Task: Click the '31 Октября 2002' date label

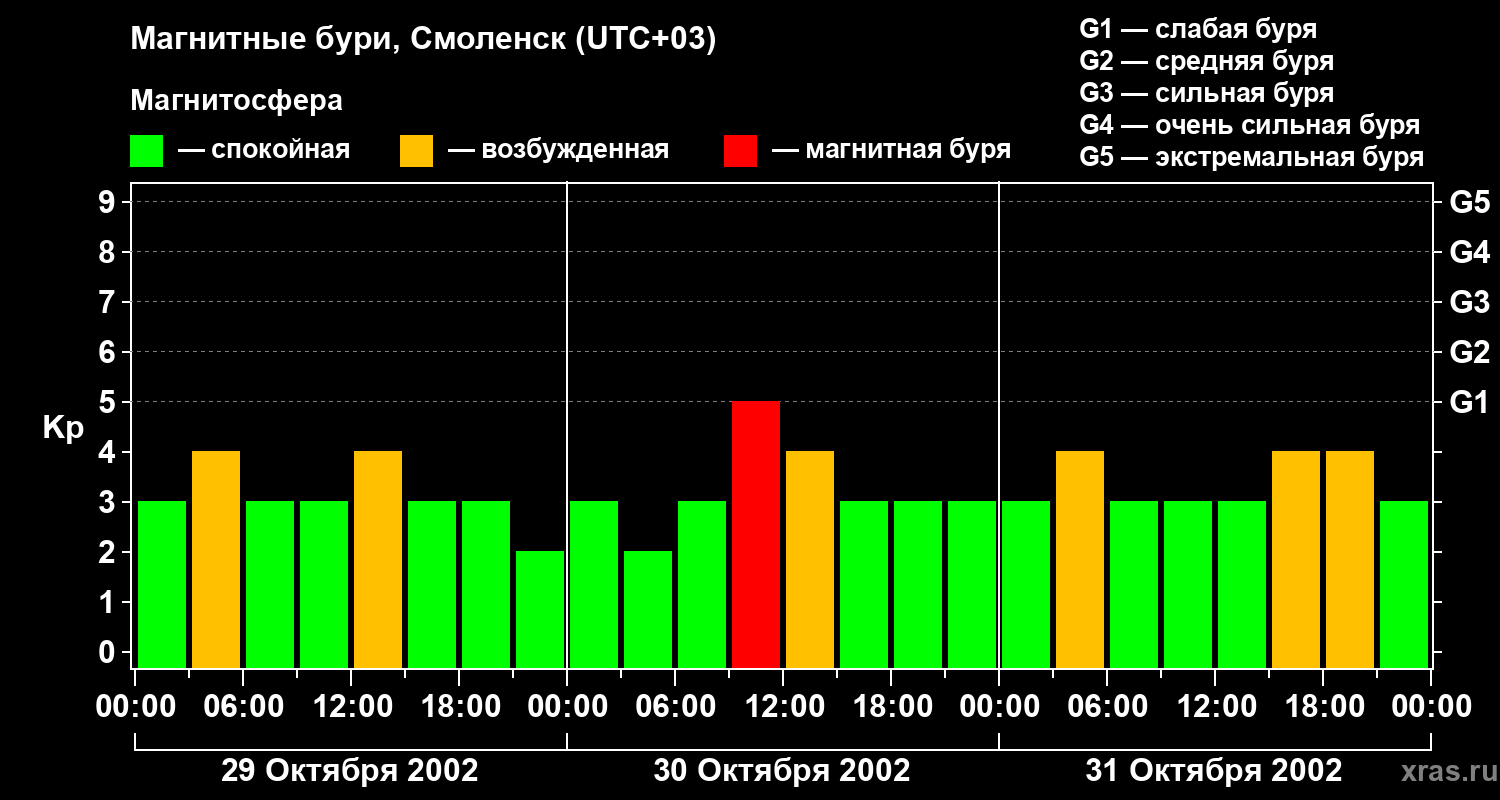Action: (1214, 771)
